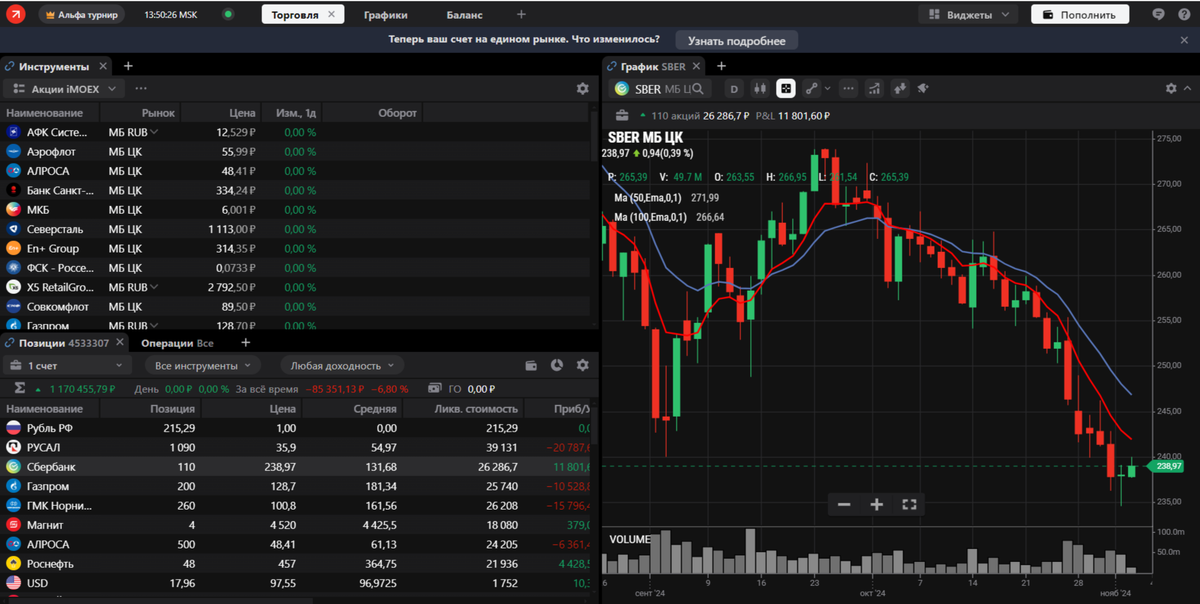This screenshot has width=1200, height=604.
Task: Expand the АФК Система market dropdown
Action: pyautogui.click(x=155, y=132)
